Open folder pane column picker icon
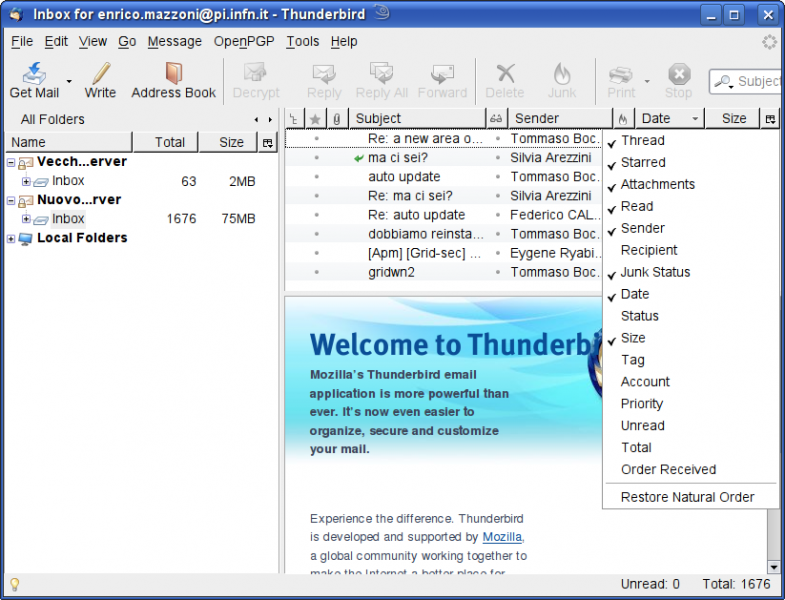Viewport: 785px width, 600px height. pos(268,143)
